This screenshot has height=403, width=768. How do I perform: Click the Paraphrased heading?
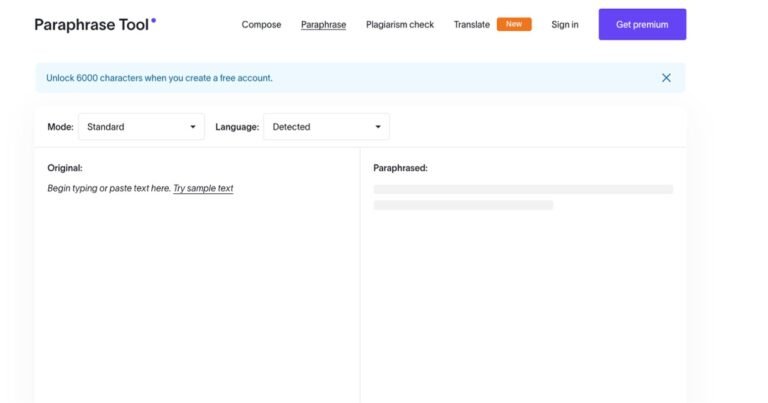(400, 168)
